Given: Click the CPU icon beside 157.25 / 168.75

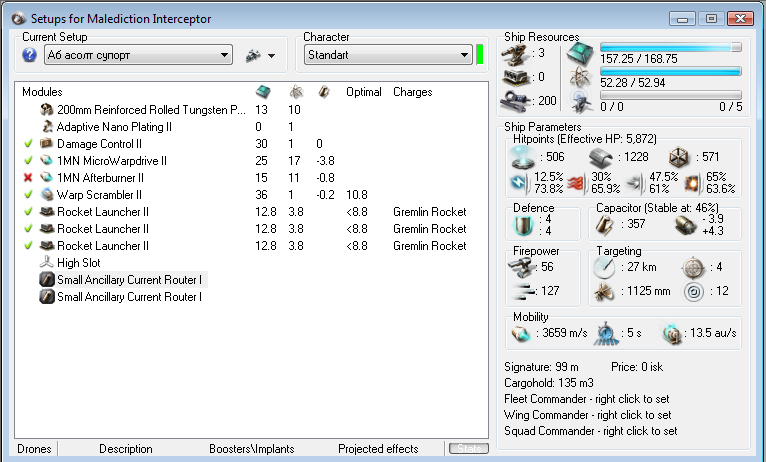Looking at the screenshot, I should (580, 52).
